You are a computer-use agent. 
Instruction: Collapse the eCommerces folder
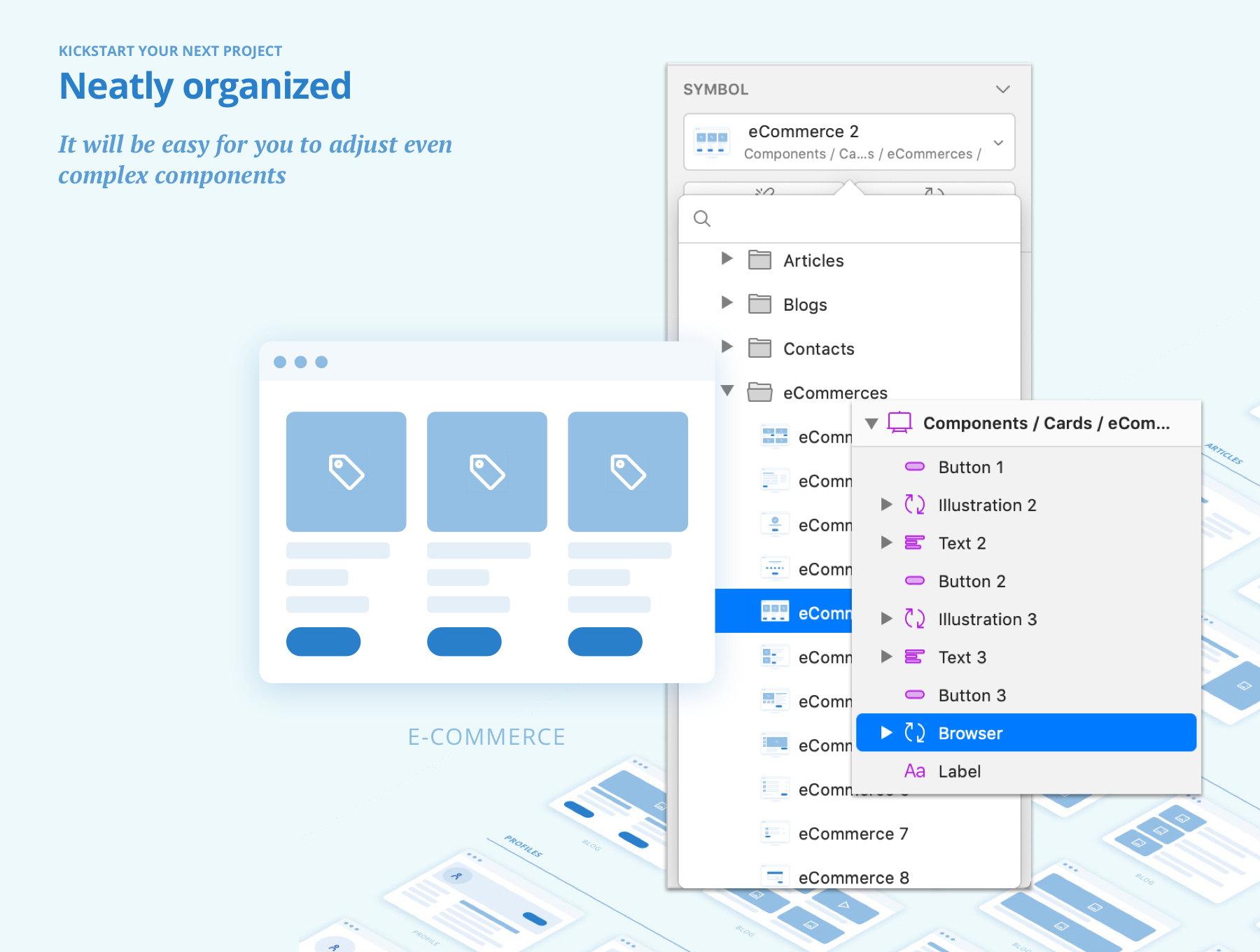click(x=727, y=391)
